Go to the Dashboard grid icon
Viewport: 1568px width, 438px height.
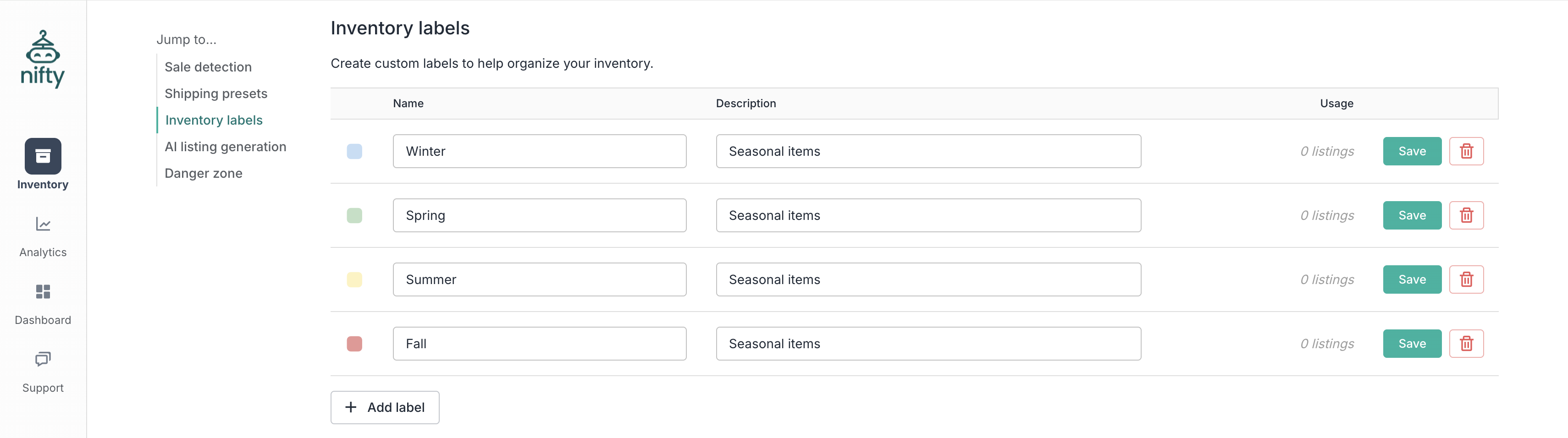[x=43, y=292]
